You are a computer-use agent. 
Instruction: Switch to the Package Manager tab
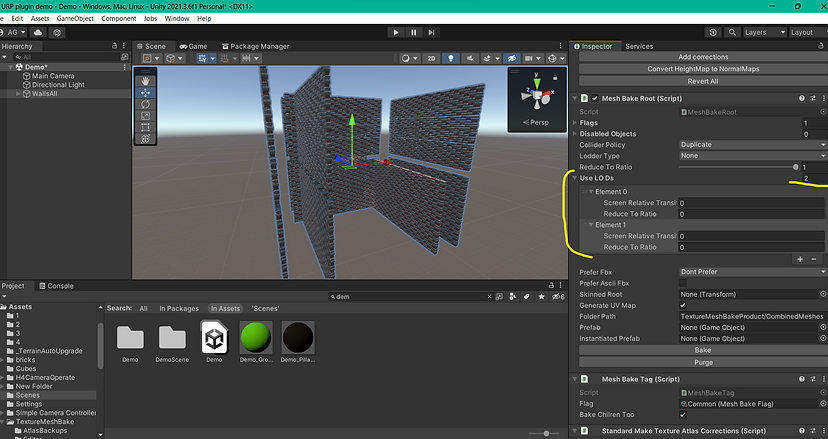point(254,46)
